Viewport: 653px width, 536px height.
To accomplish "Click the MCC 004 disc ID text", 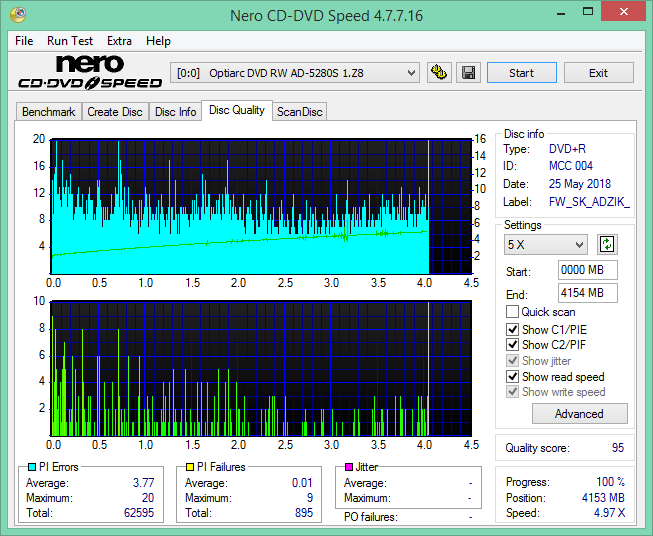I will pos(571,166).
